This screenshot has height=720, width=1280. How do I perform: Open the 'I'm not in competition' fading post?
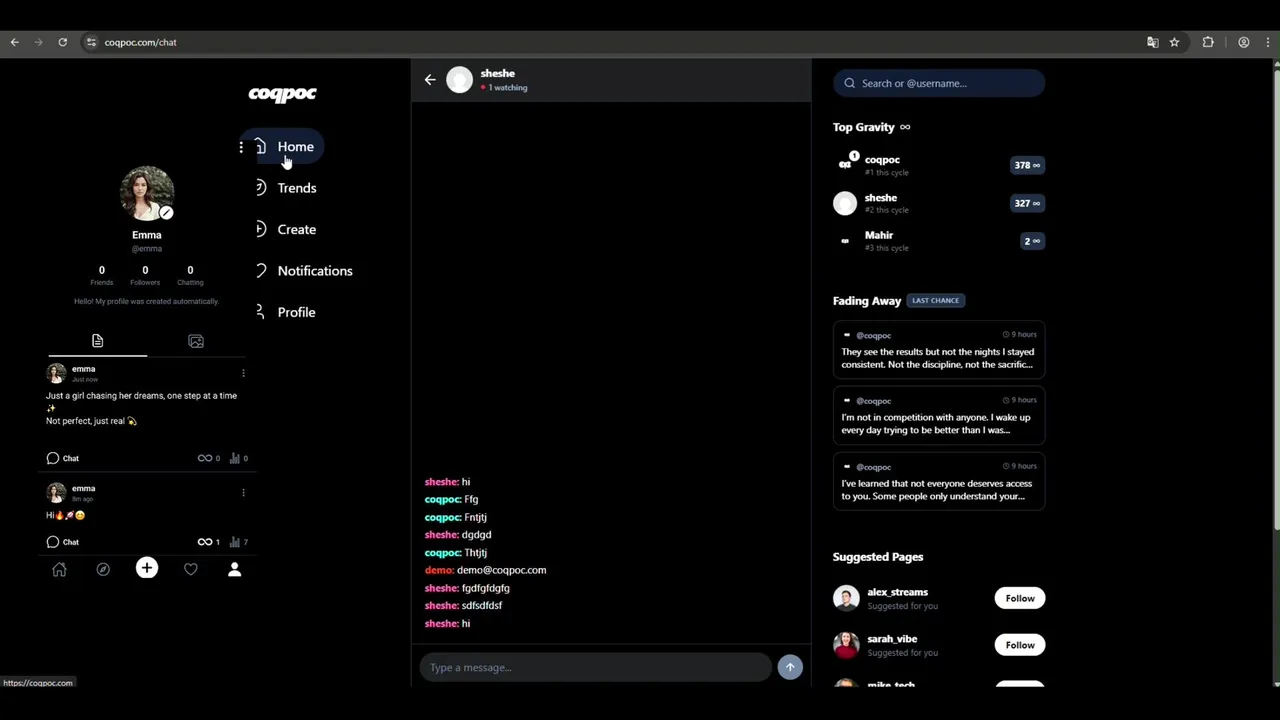coord(939,417)
